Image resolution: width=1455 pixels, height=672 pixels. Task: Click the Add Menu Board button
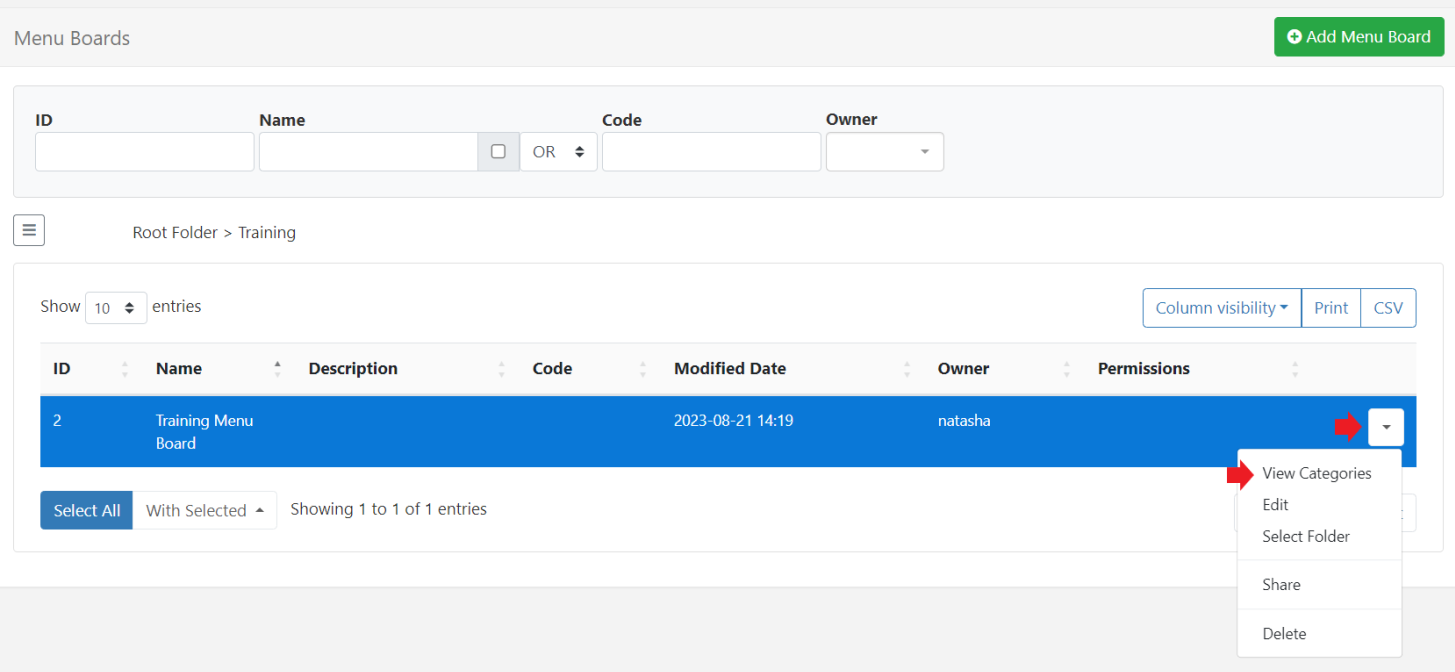click(1358, 37)
